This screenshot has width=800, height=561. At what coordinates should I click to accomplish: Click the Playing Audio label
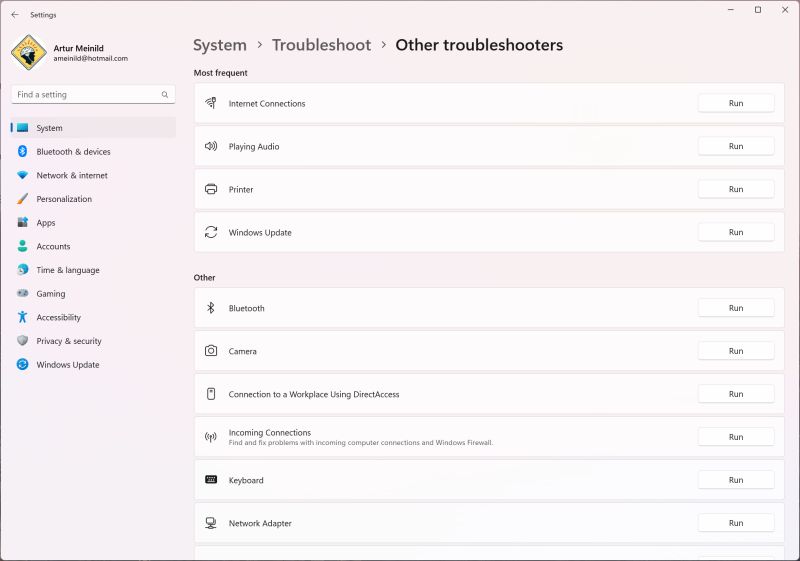click(254, 146)
